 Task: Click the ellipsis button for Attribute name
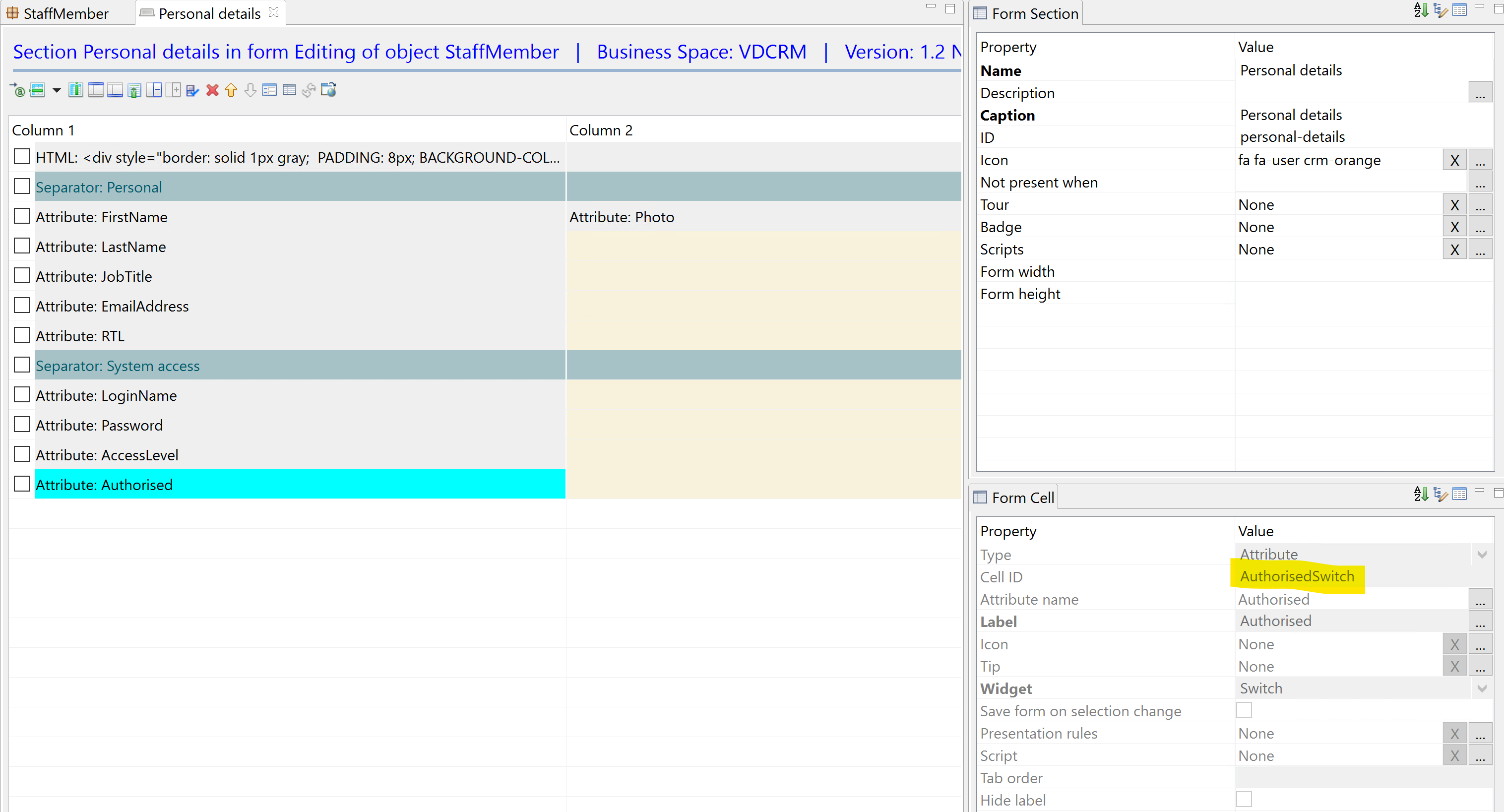coord(1480,600)
